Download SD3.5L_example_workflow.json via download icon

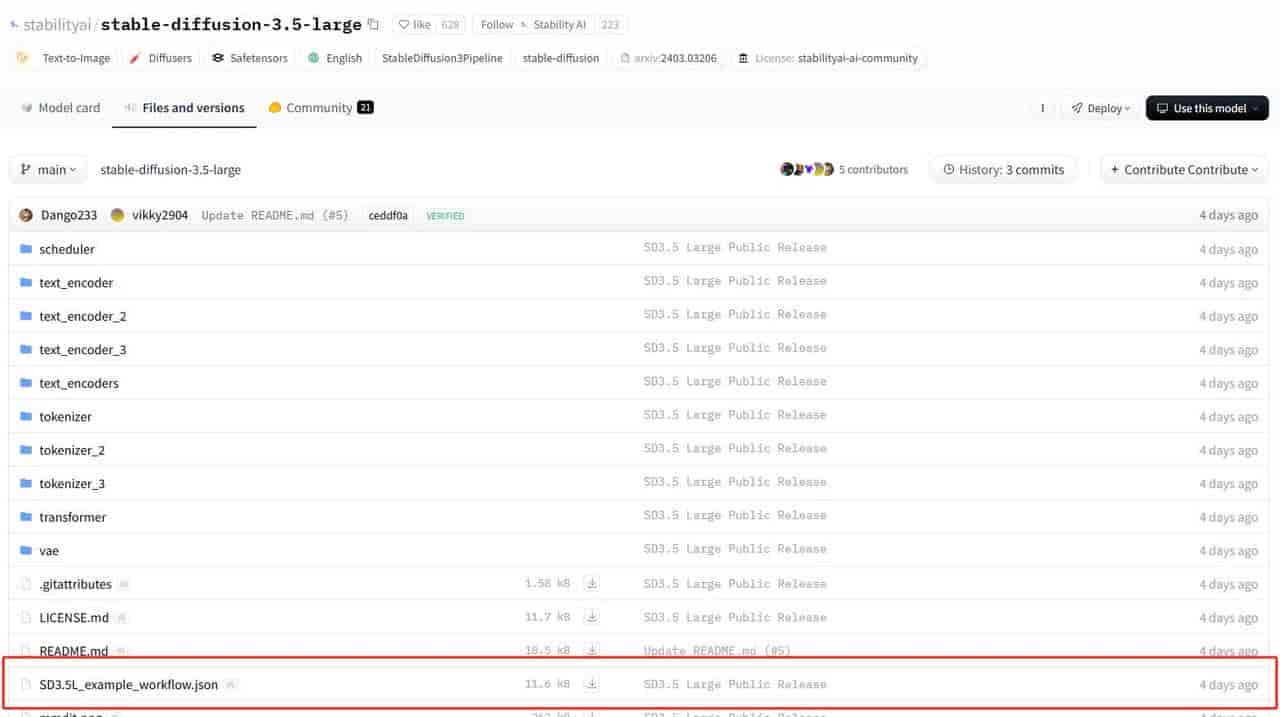tap(592, 684)
